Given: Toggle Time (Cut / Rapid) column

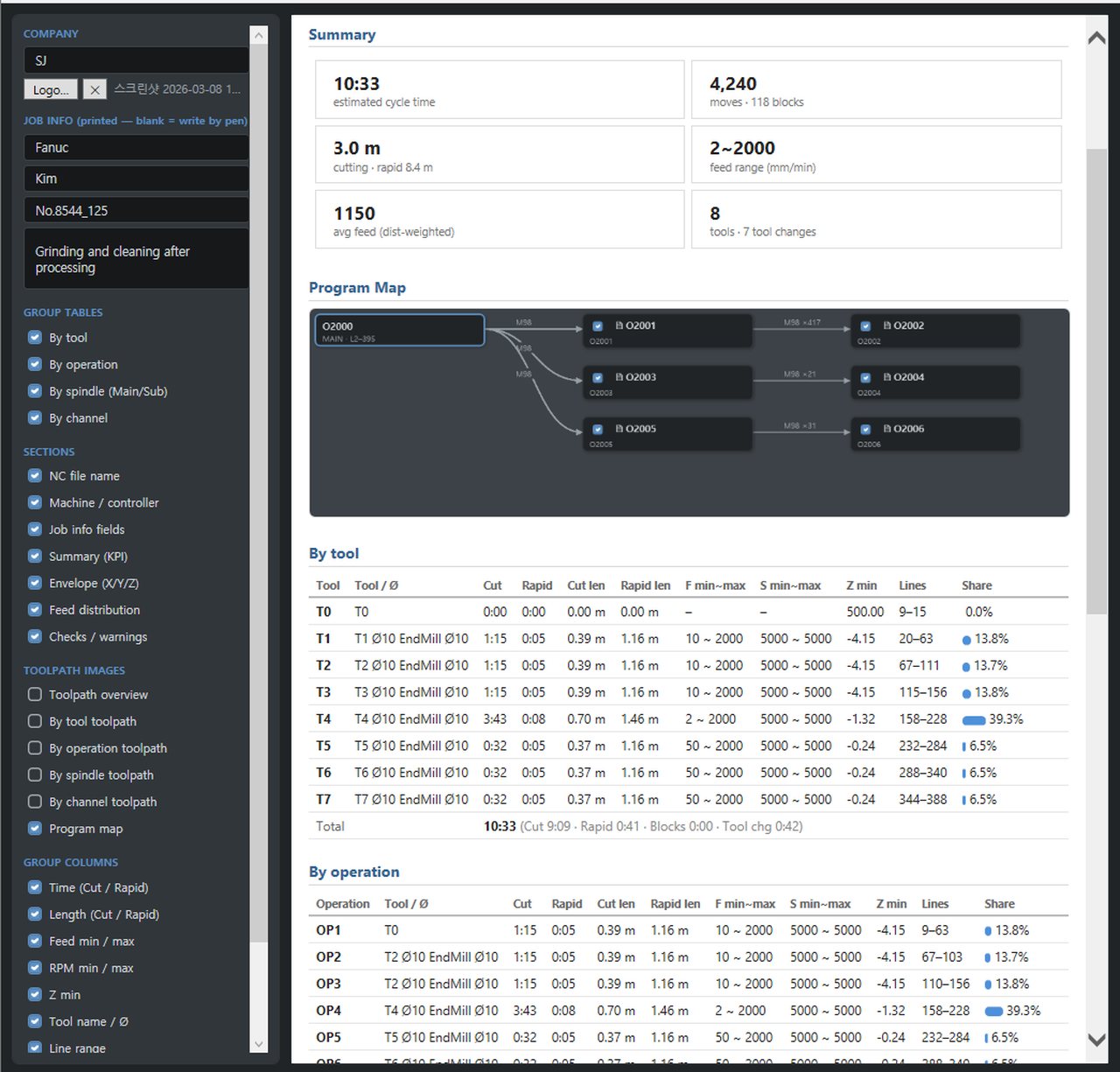Looking at the screenshot, I should pyautogui.click(x=35, y=886).
